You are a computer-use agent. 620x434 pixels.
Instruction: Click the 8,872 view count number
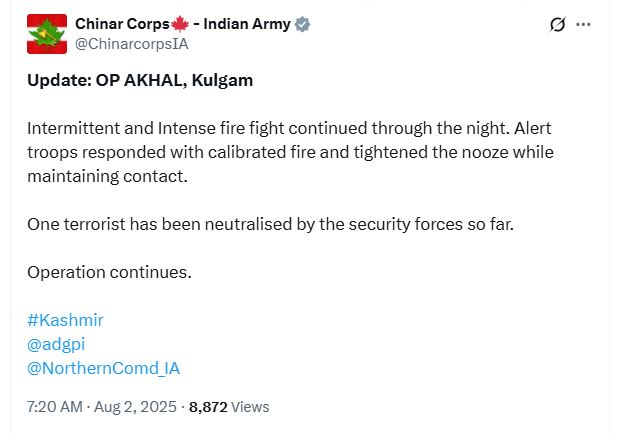[x=208, y=407]
